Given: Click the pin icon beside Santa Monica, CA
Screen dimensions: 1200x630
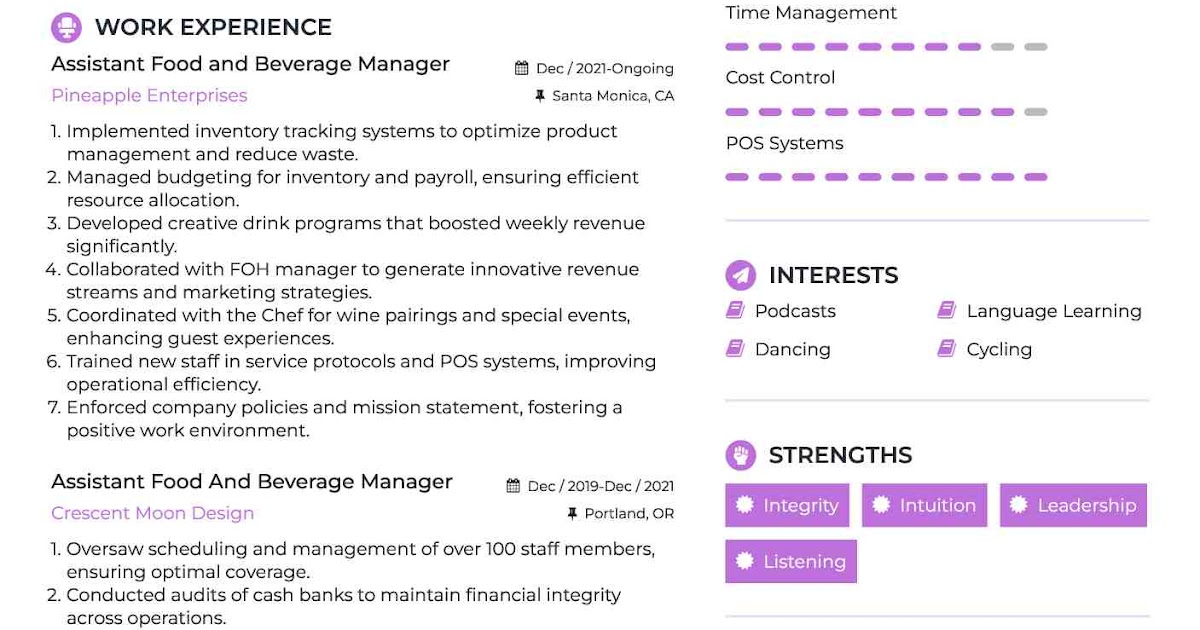Looking at the screenshot, I should (x=540, y=96).
